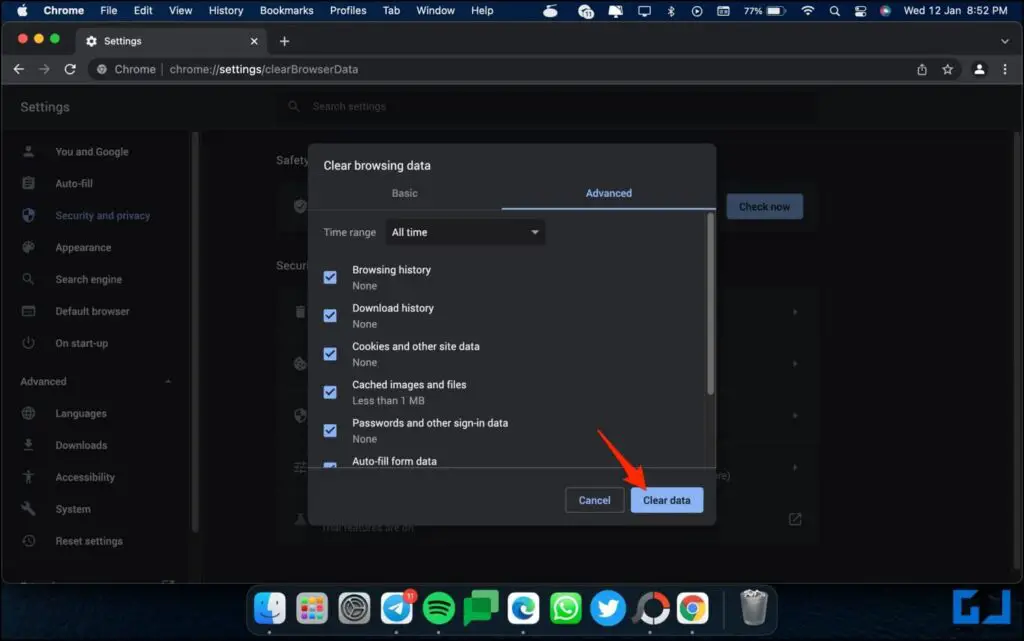The height and width of the screenshot is (641, 1024).
Task: Open Launchpad from the dock
Action: [312, 608]
